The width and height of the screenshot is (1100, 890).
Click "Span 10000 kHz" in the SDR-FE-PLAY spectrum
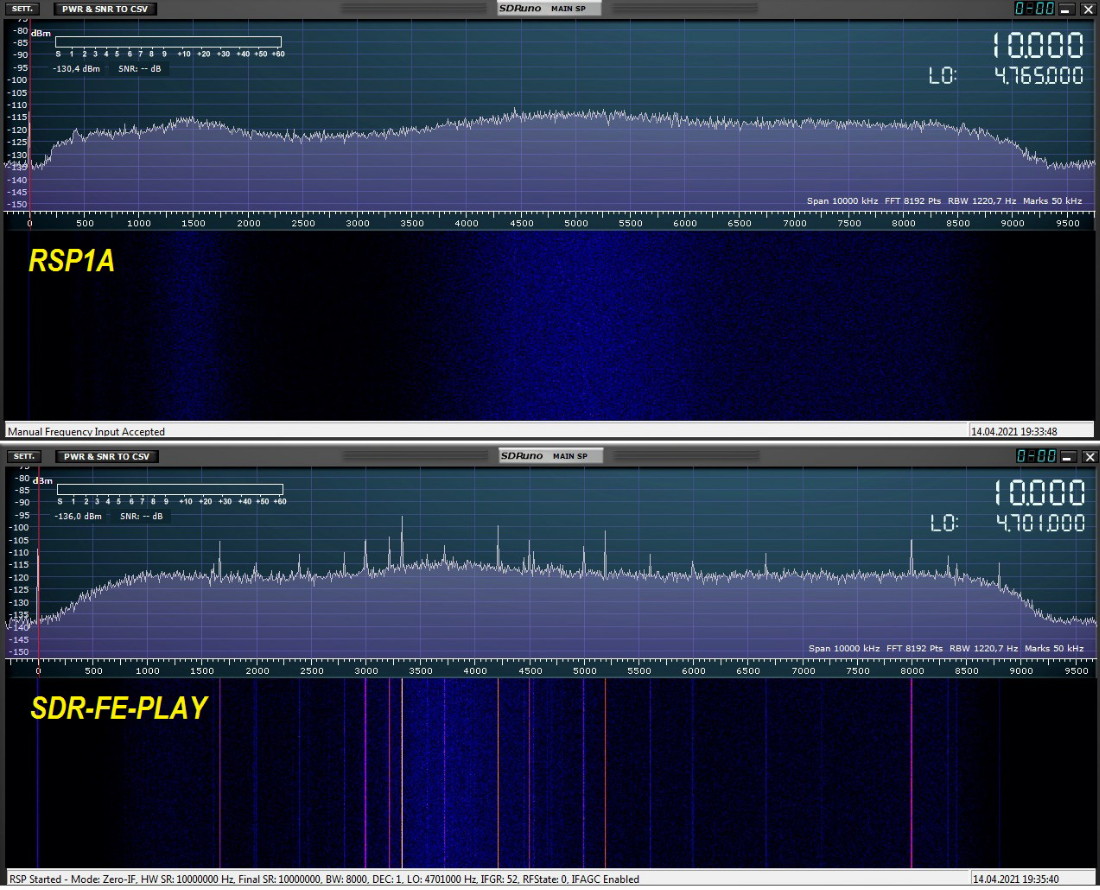844,648
